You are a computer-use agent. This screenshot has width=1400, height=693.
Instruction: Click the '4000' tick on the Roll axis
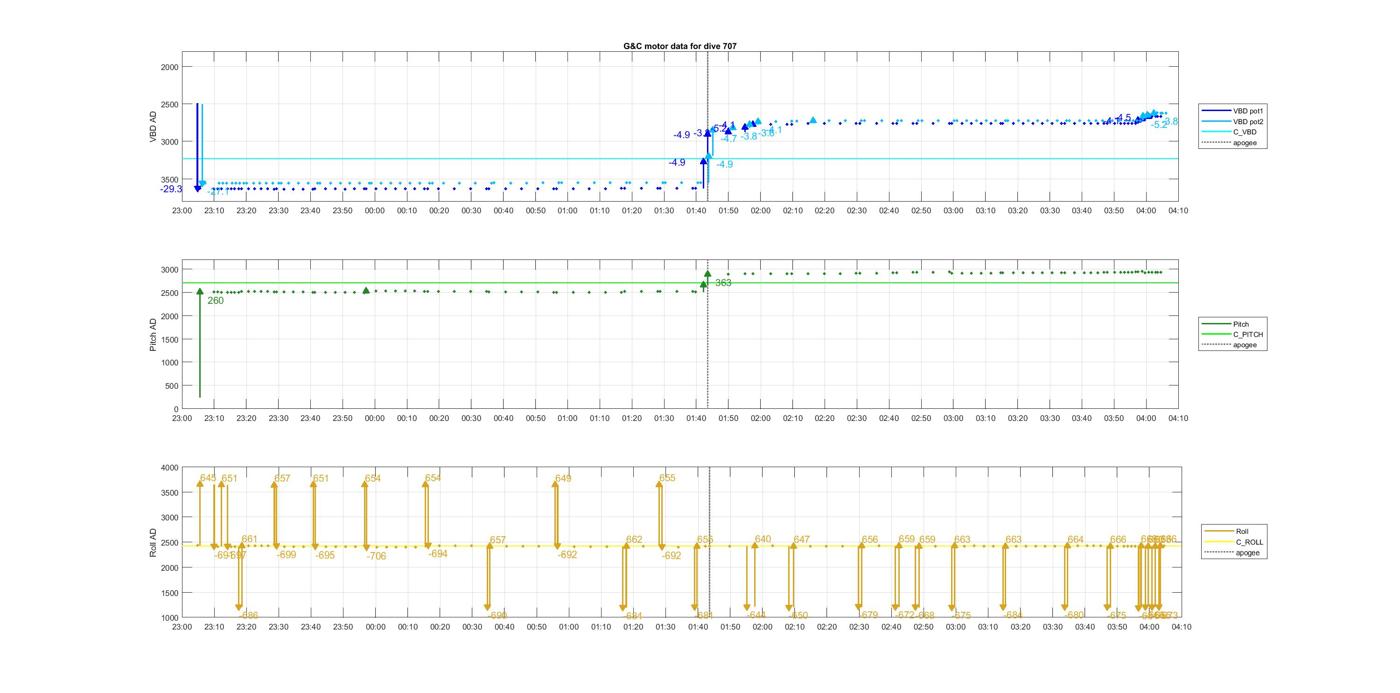pyautogui.click(x=168, y=468)
